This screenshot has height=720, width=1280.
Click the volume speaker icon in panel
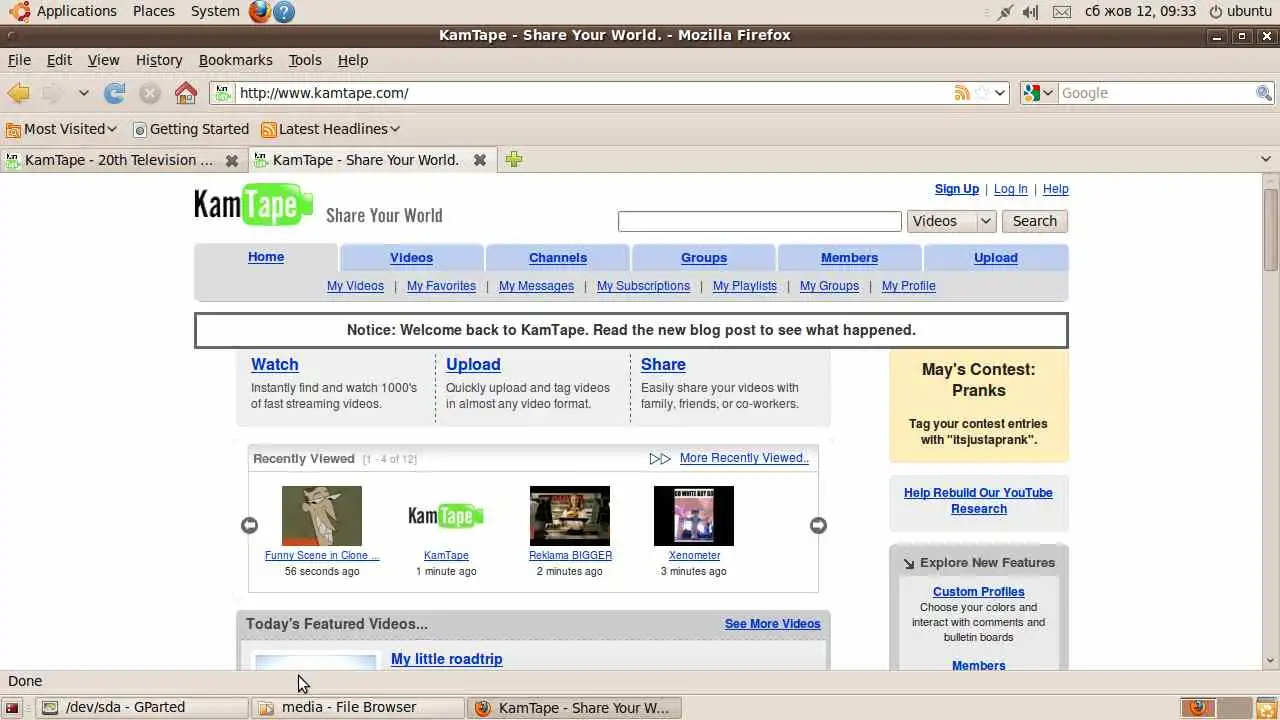pyautogui.click(x=1031, y=12)
